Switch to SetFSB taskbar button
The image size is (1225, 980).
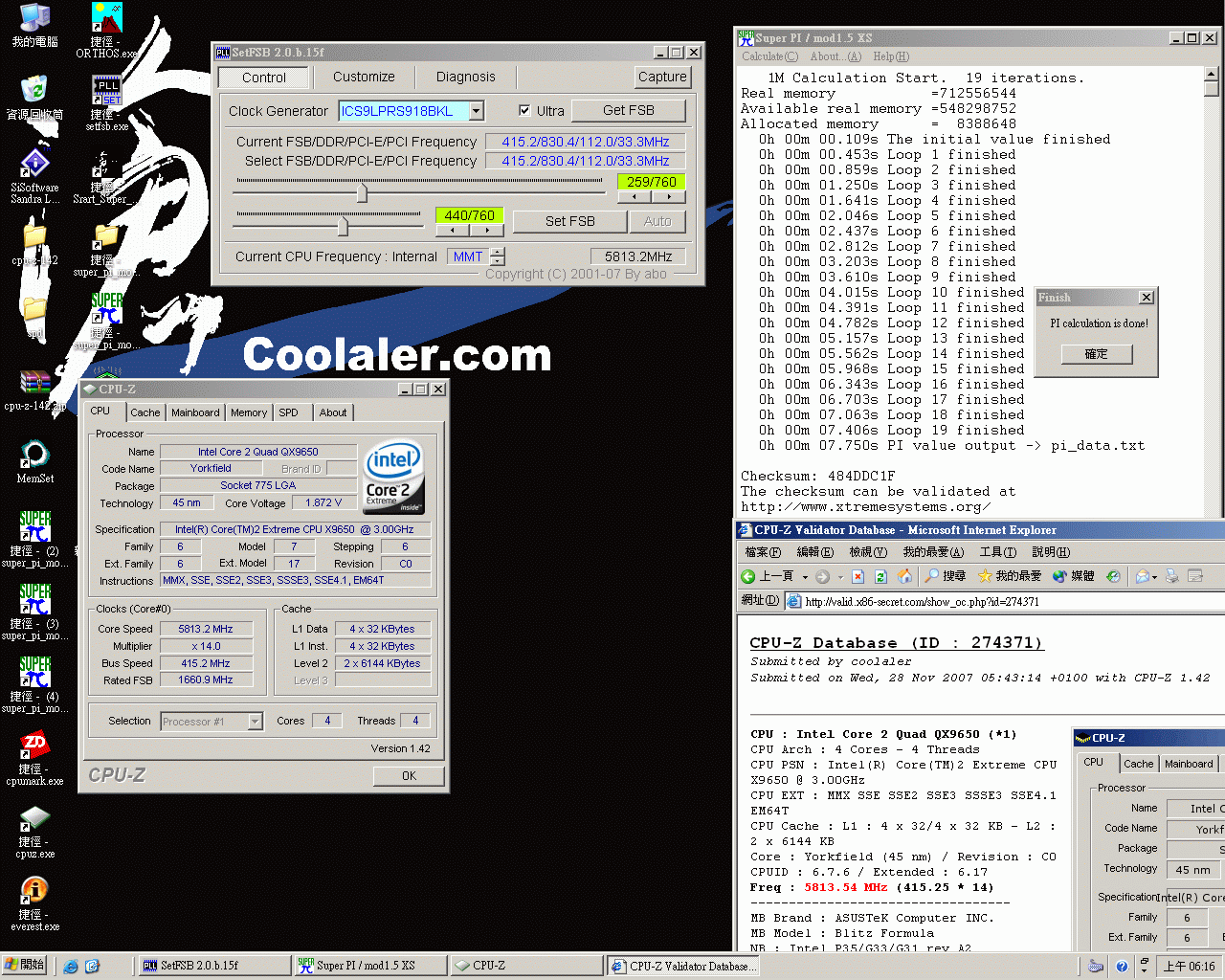(214, 966)
